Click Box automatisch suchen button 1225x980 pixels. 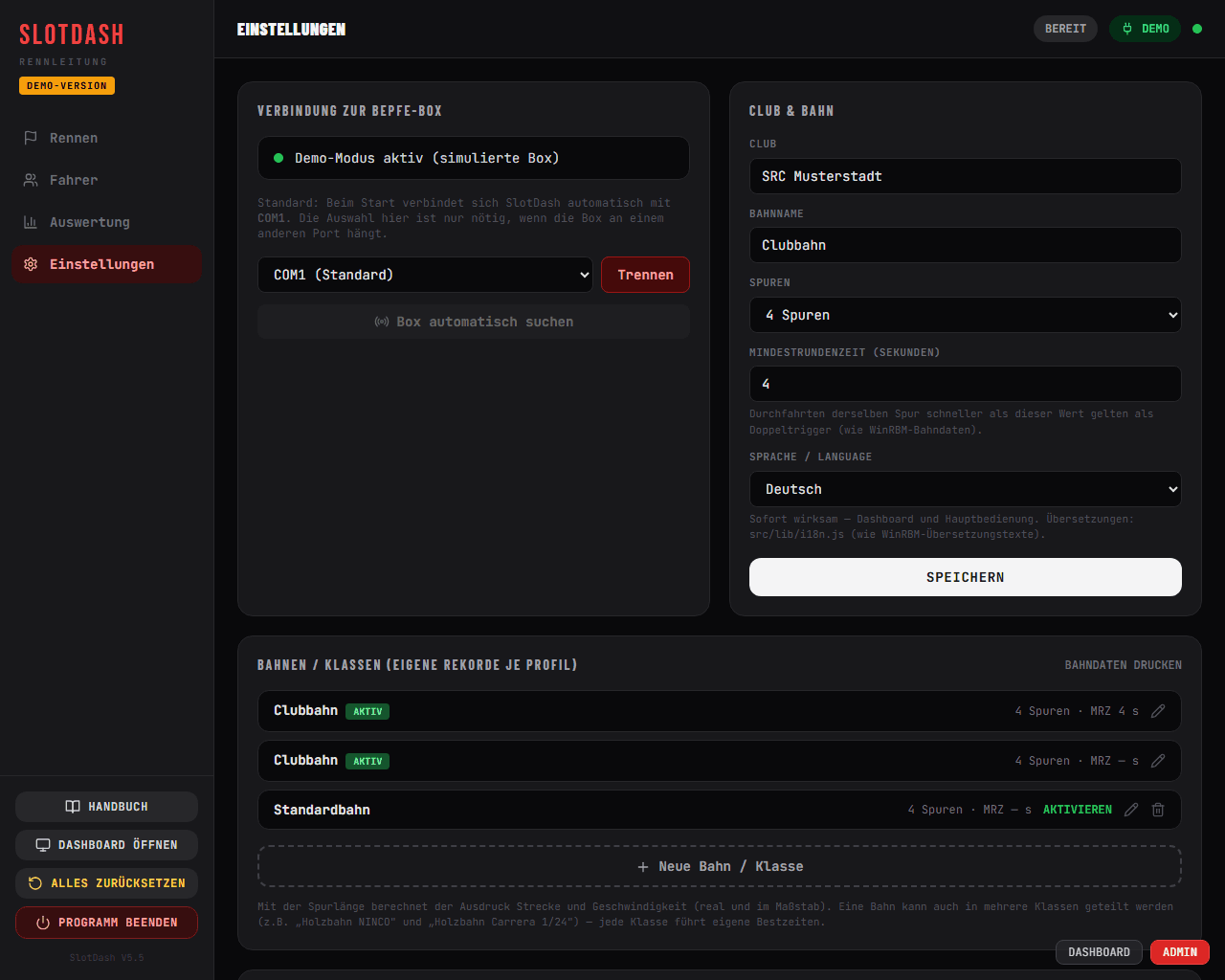474,322
